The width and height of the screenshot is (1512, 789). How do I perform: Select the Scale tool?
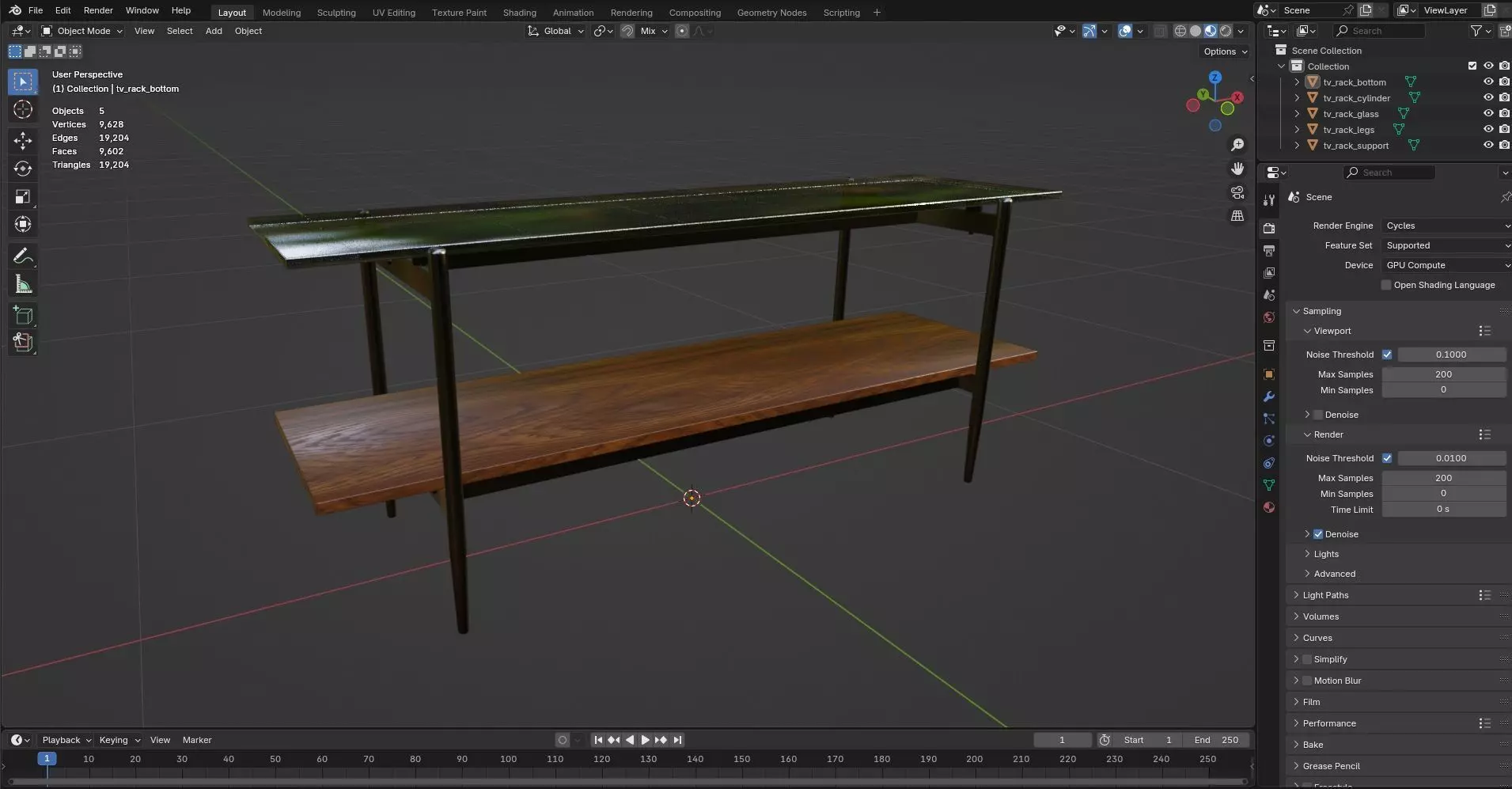click(23, 196)
